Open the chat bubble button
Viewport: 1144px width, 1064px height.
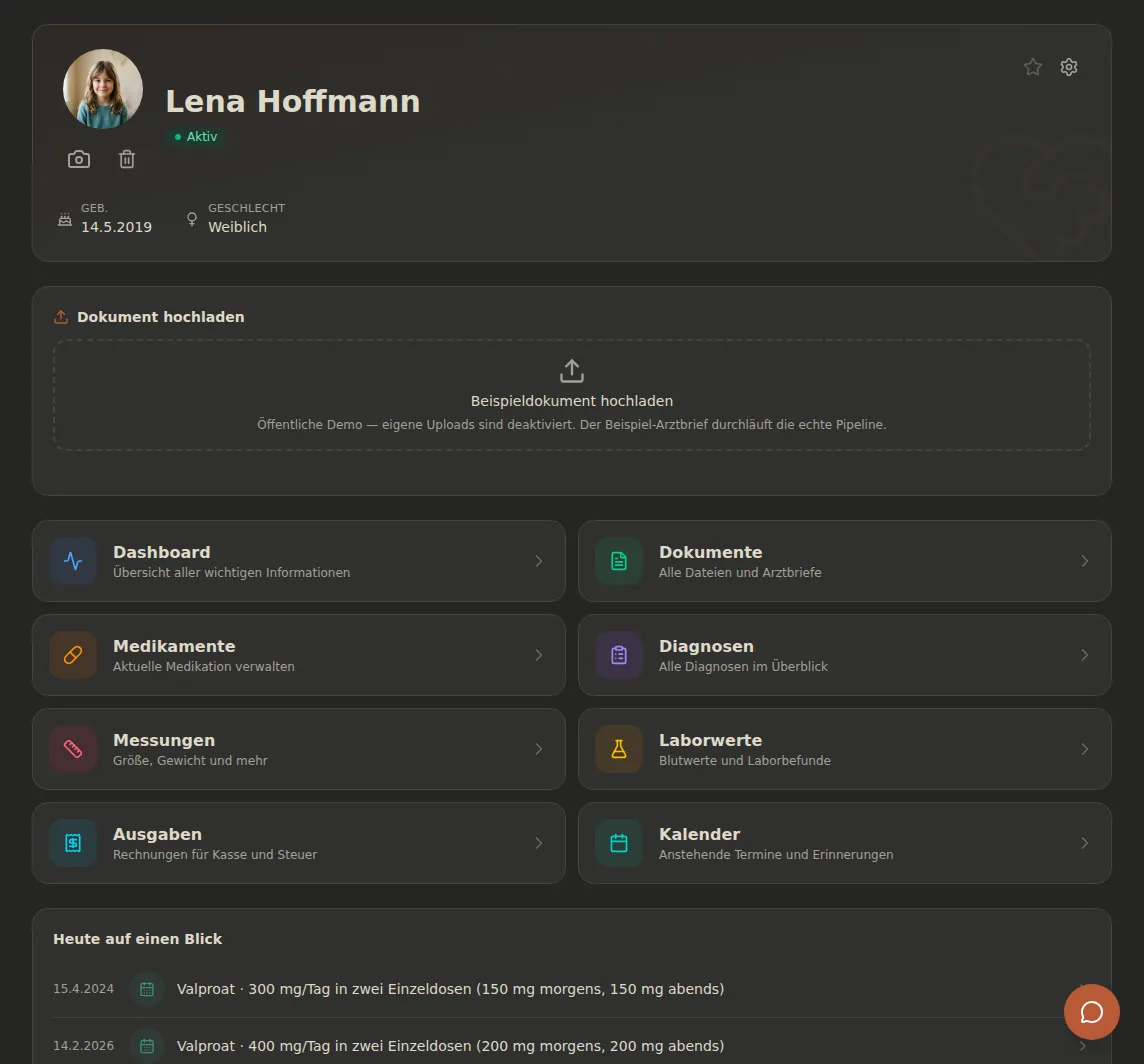(1091, 1012)
